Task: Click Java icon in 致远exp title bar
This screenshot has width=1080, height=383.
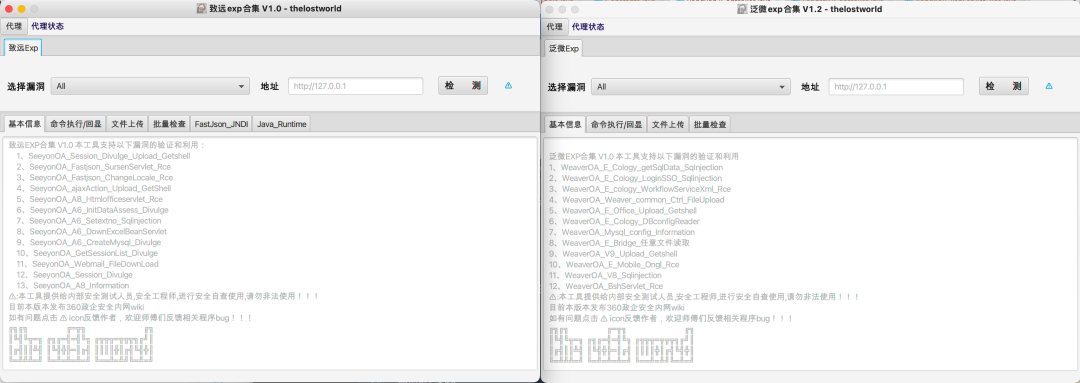Action: (x=201, y=9)
